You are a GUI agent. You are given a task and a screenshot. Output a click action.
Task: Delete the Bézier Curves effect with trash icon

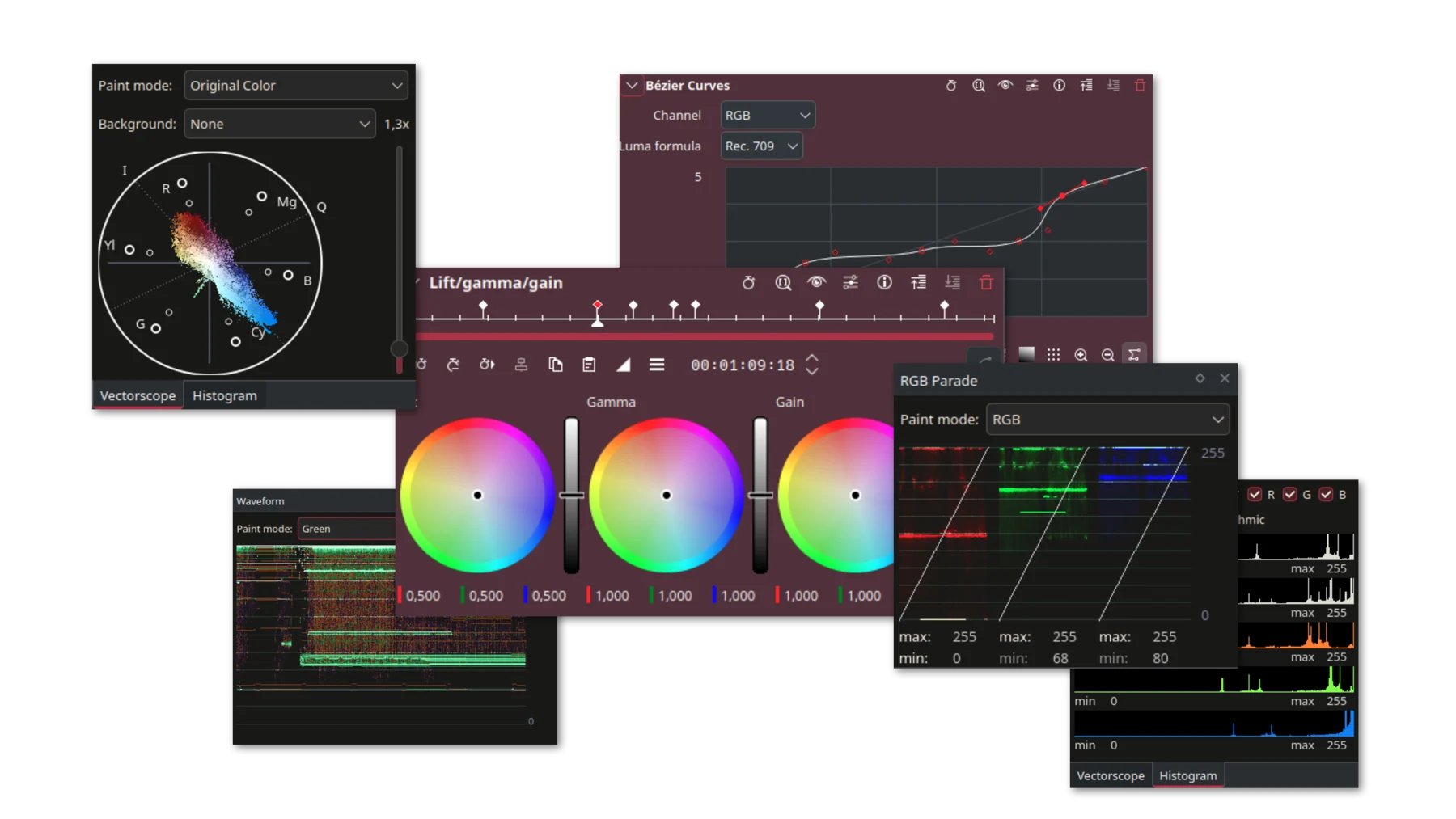[1140, 86]
